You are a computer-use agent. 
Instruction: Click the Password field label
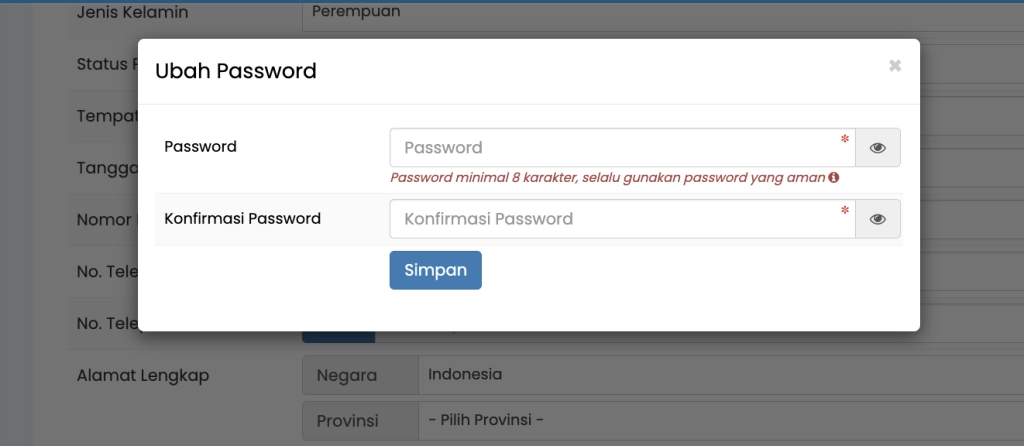[200, 147]
